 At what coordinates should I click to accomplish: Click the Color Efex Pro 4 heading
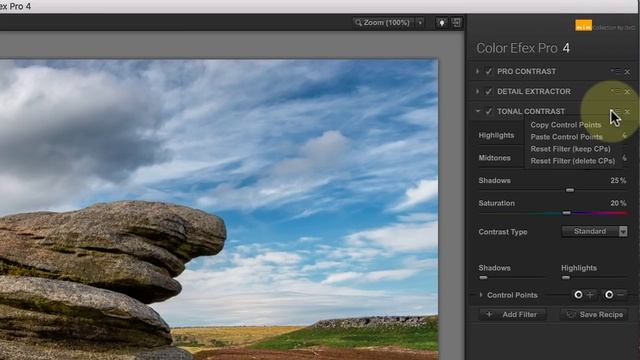(523, 48)
